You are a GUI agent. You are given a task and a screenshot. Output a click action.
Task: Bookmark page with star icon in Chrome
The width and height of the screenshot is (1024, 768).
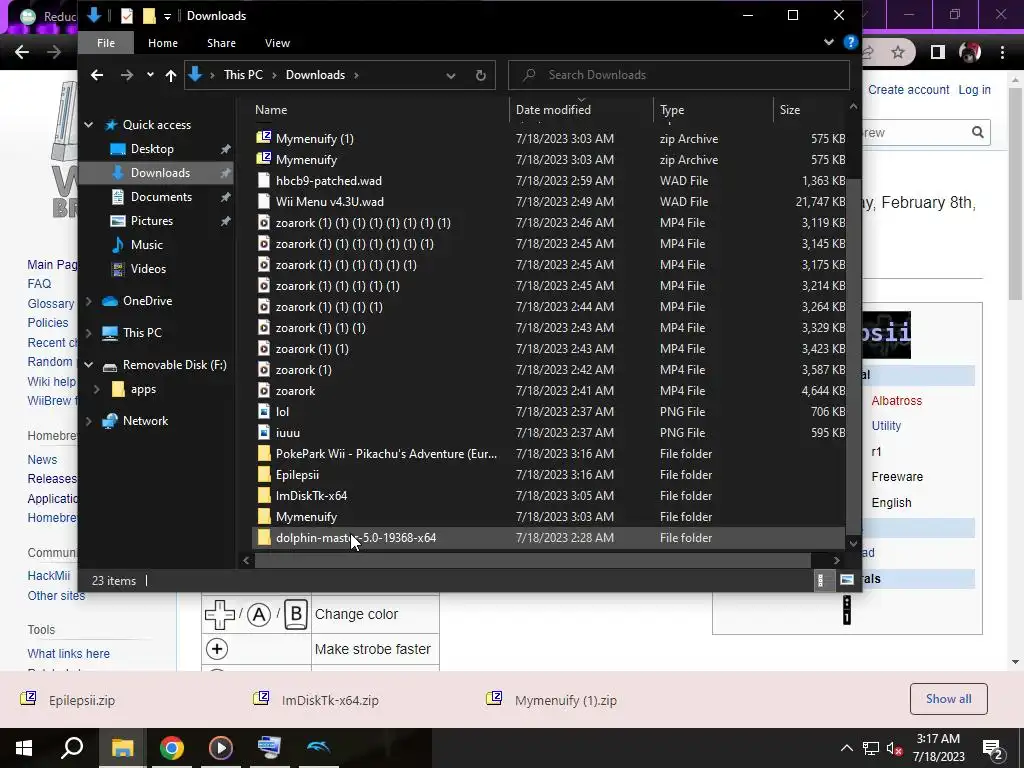898,52
